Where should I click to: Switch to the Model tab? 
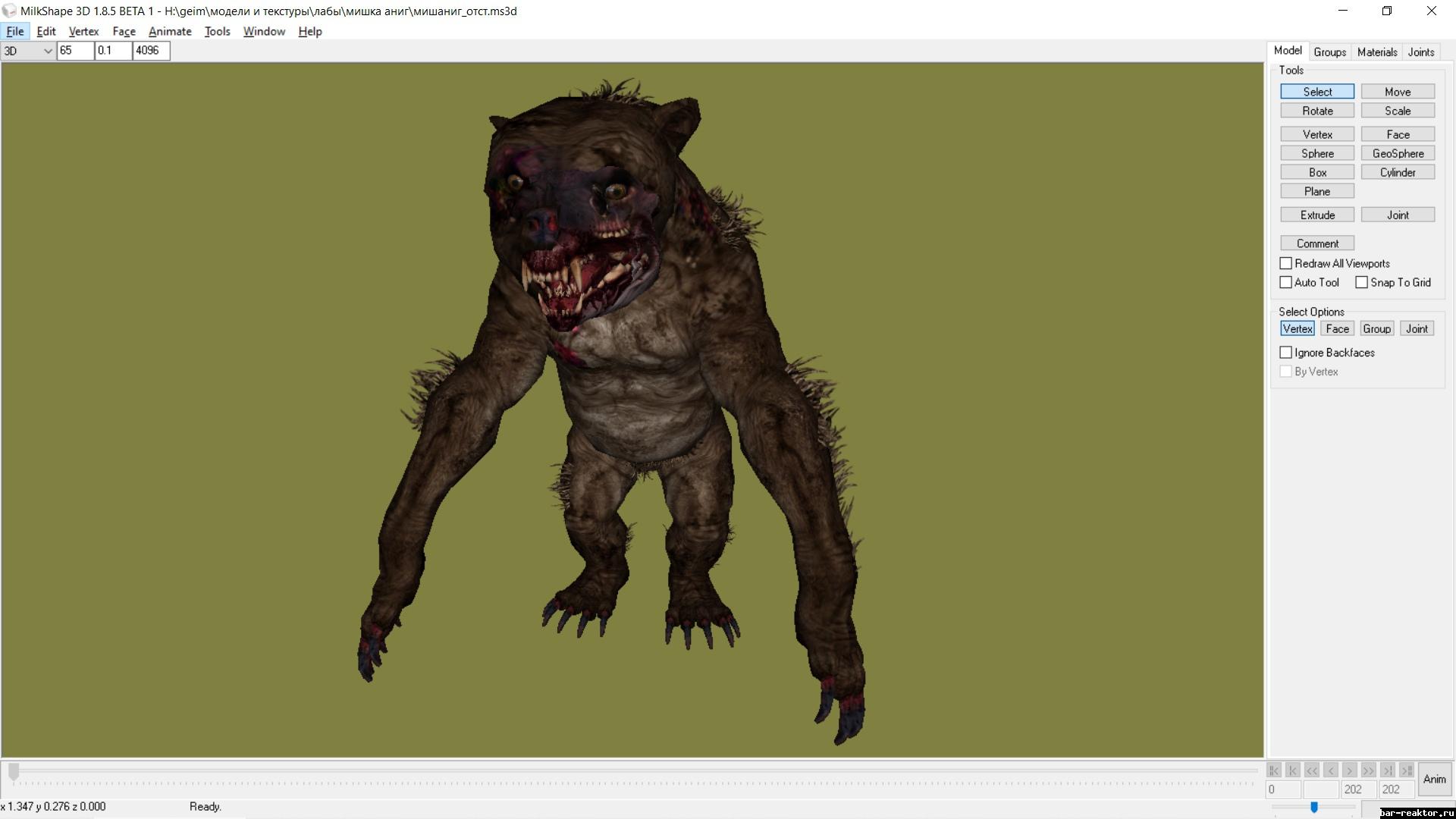1288,51
